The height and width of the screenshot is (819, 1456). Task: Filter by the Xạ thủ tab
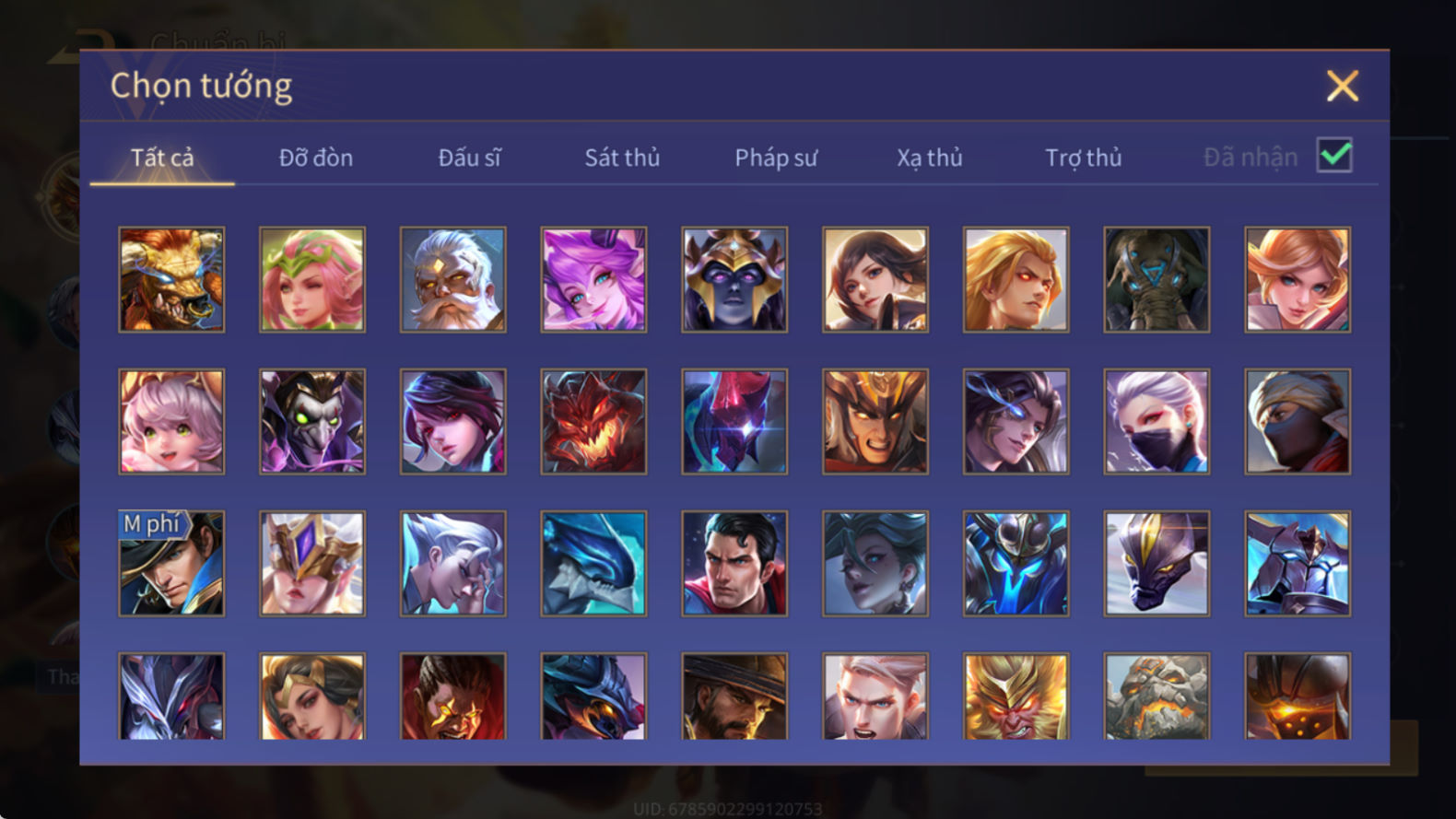(x=930, y=158)
